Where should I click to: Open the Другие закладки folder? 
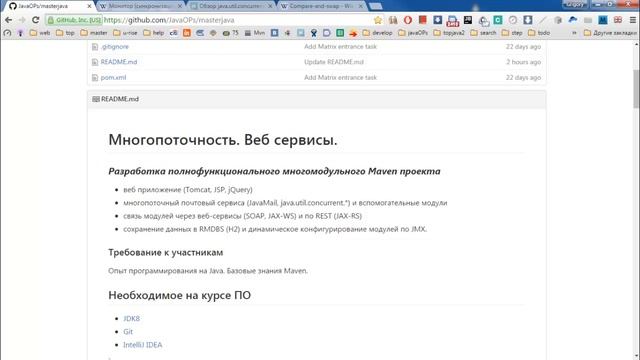[x=610, y=33]
